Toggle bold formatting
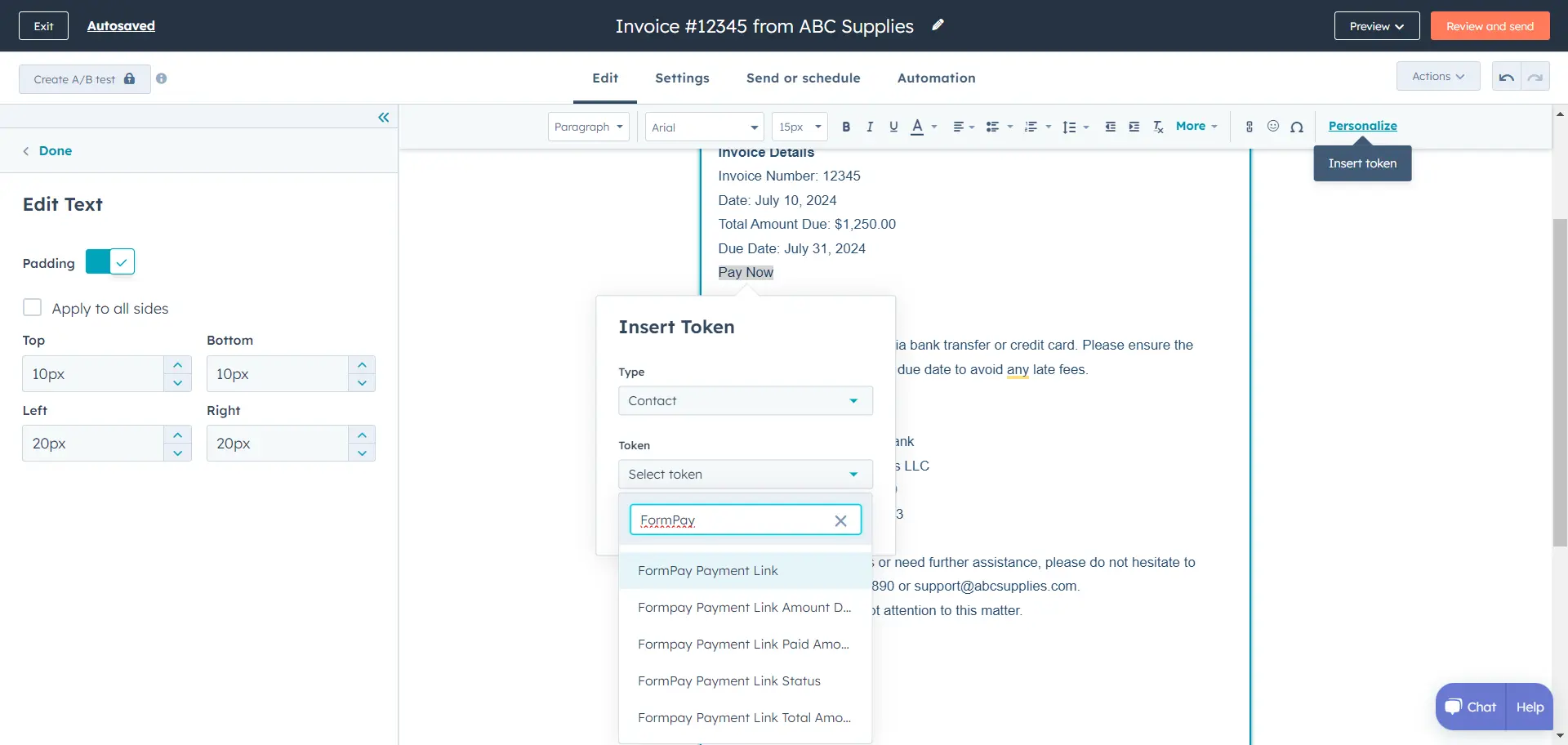 coord(846,127)
